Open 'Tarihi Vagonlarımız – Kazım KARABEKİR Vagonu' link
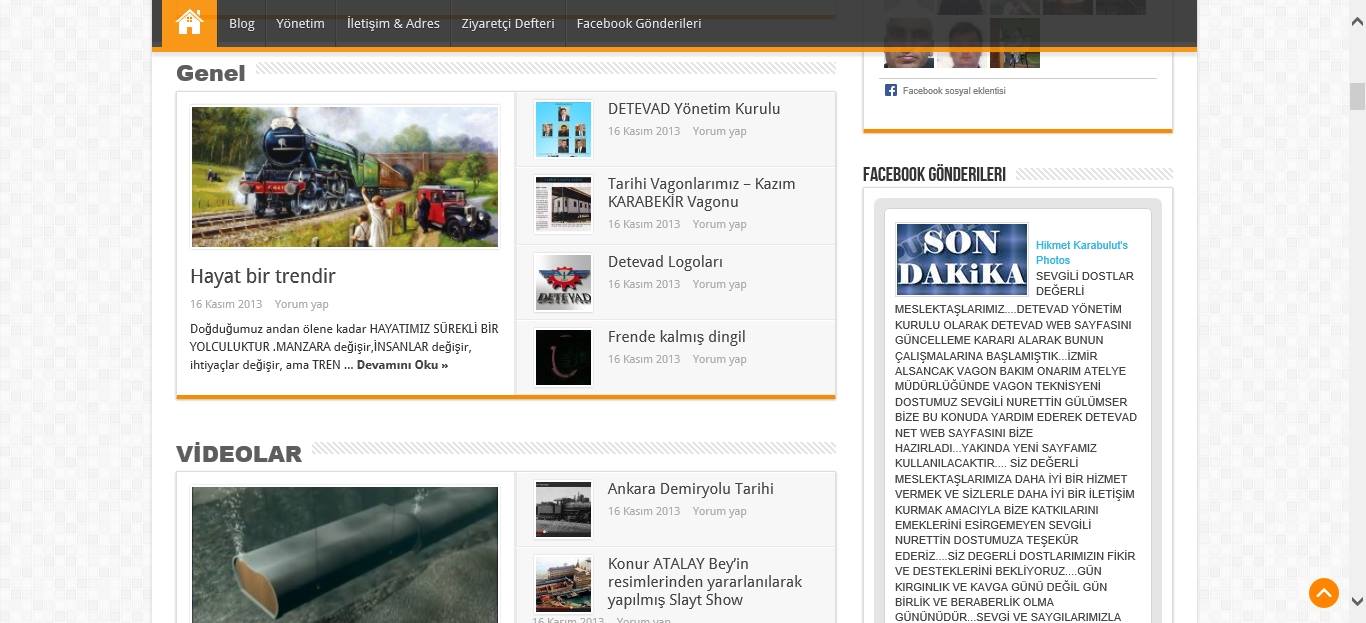The height and width of the screenshot is (623, 1366). tap(702, 193)
